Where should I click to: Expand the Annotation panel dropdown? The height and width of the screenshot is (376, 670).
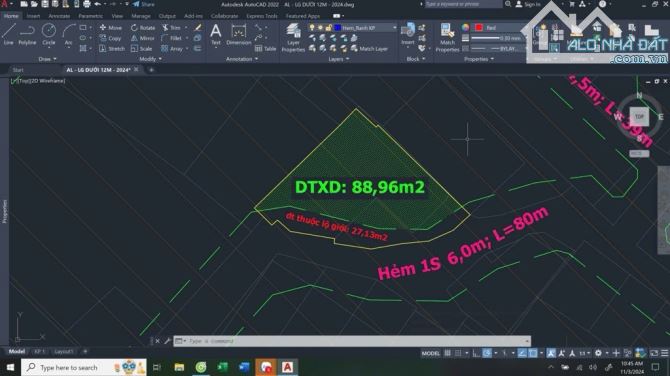242,59
